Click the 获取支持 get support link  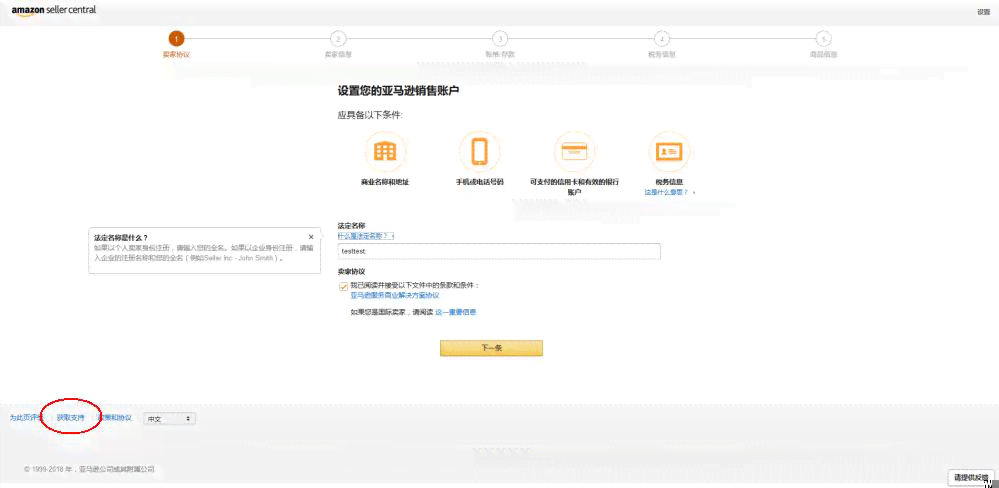(x=70, y=418)
